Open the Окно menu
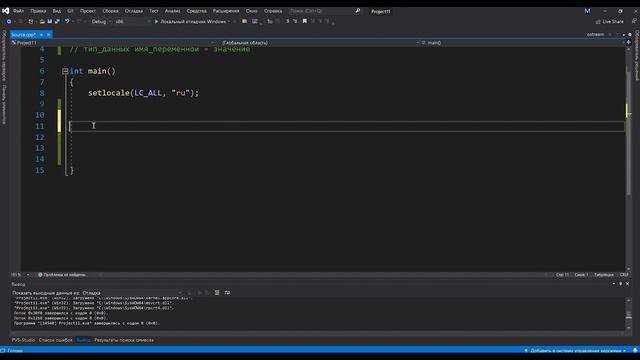The height and width of the screenshot is (360, 640). tap(251, 11)
